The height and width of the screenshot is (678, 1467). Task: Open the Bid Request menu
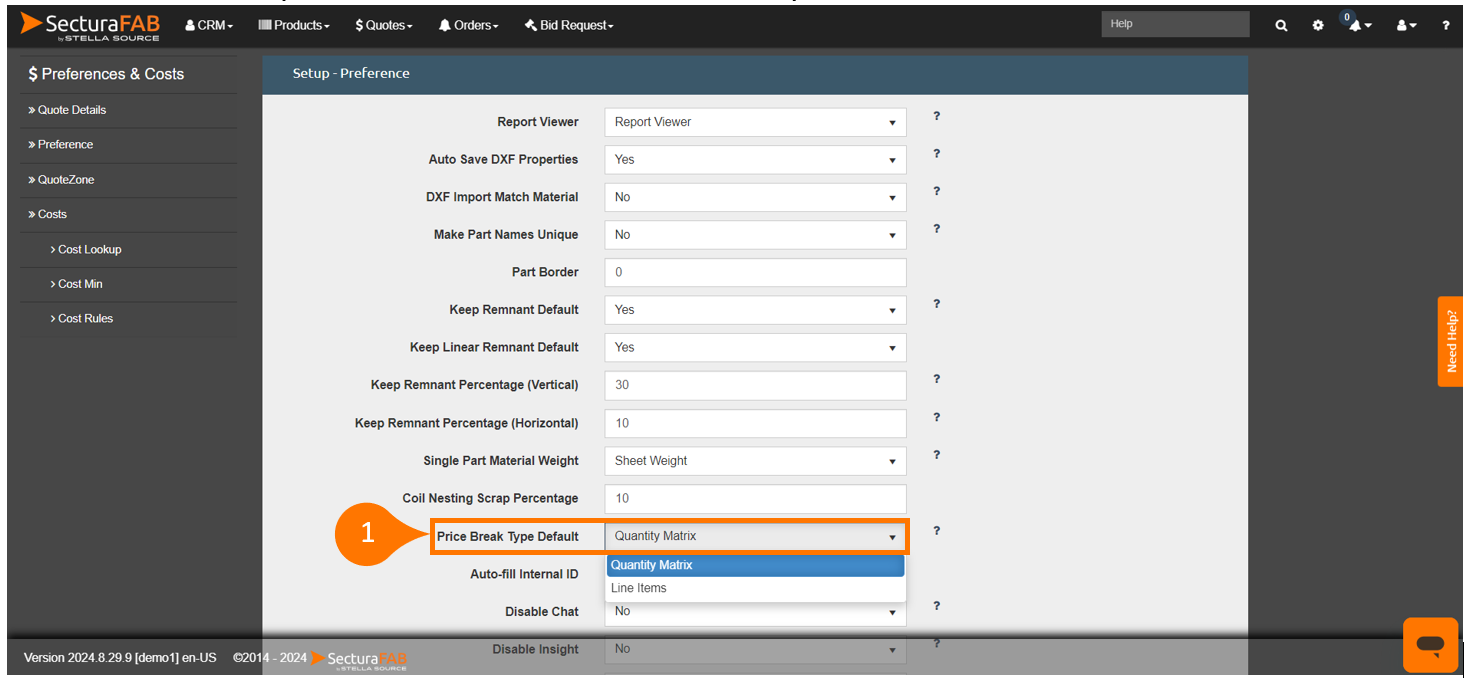(x=569, y=25)
